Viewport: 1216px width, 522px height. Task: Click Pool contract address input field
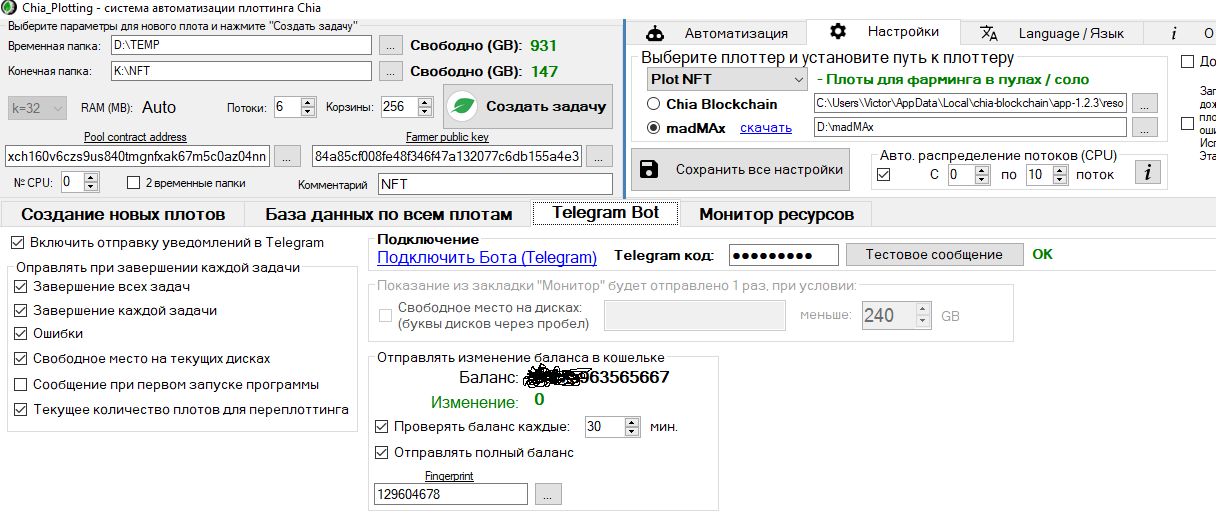137,156
